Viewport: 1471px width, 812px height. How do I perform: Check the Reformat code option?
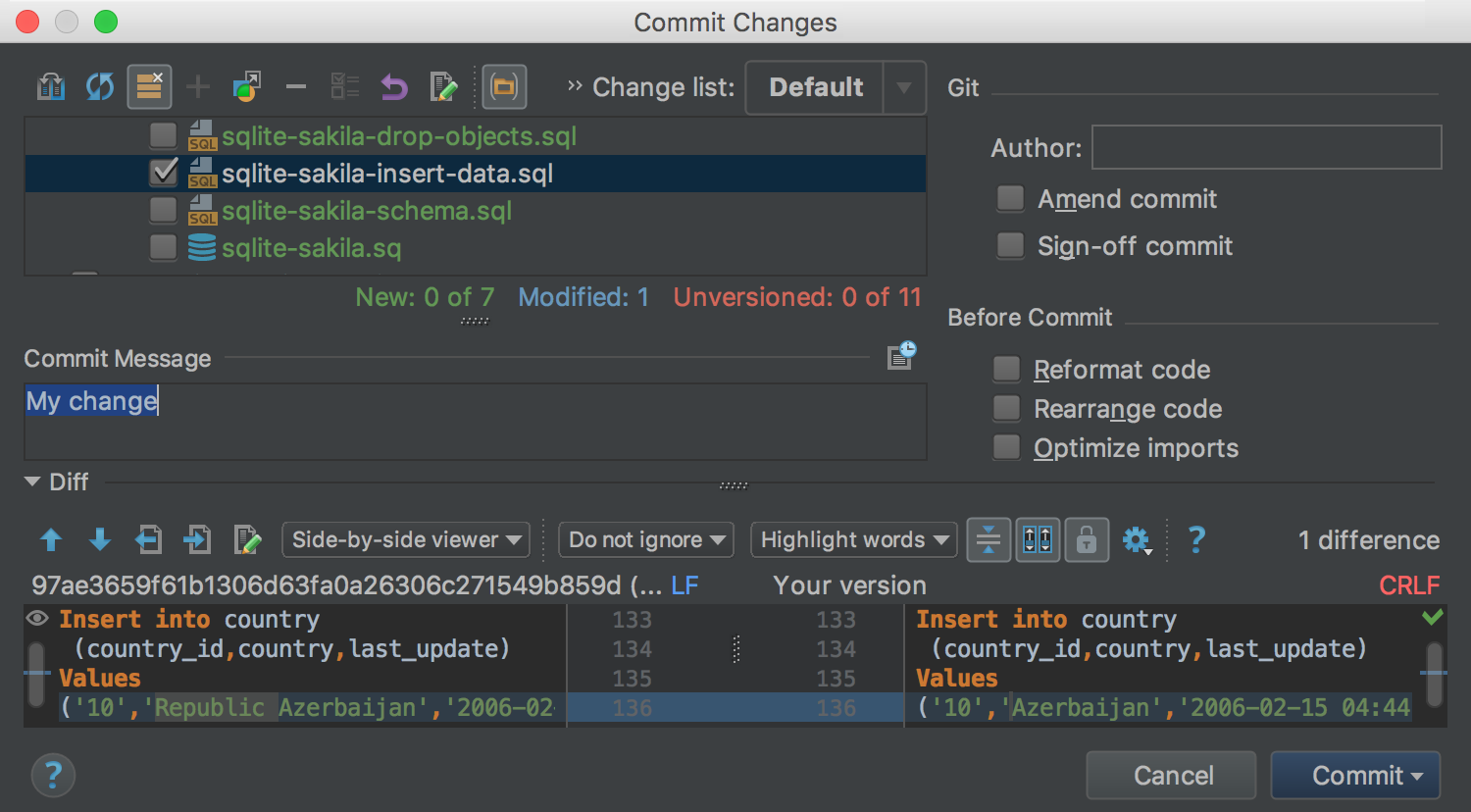coord(1007,370)
